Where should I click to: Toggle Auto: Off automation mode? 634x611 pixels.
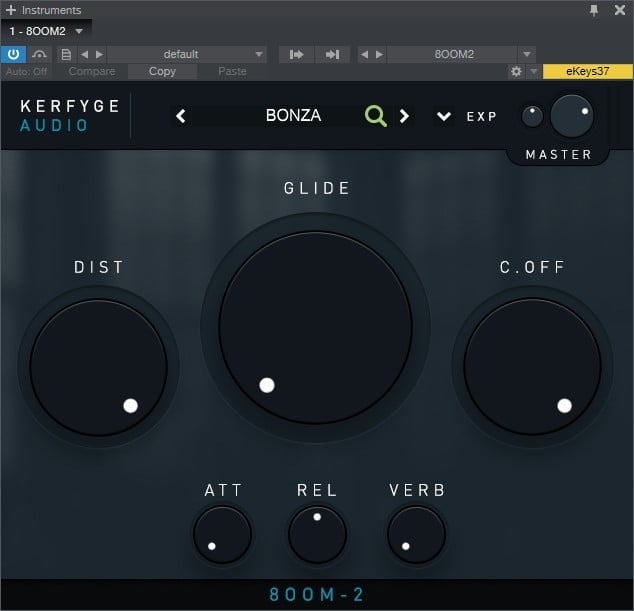point(27,72)
